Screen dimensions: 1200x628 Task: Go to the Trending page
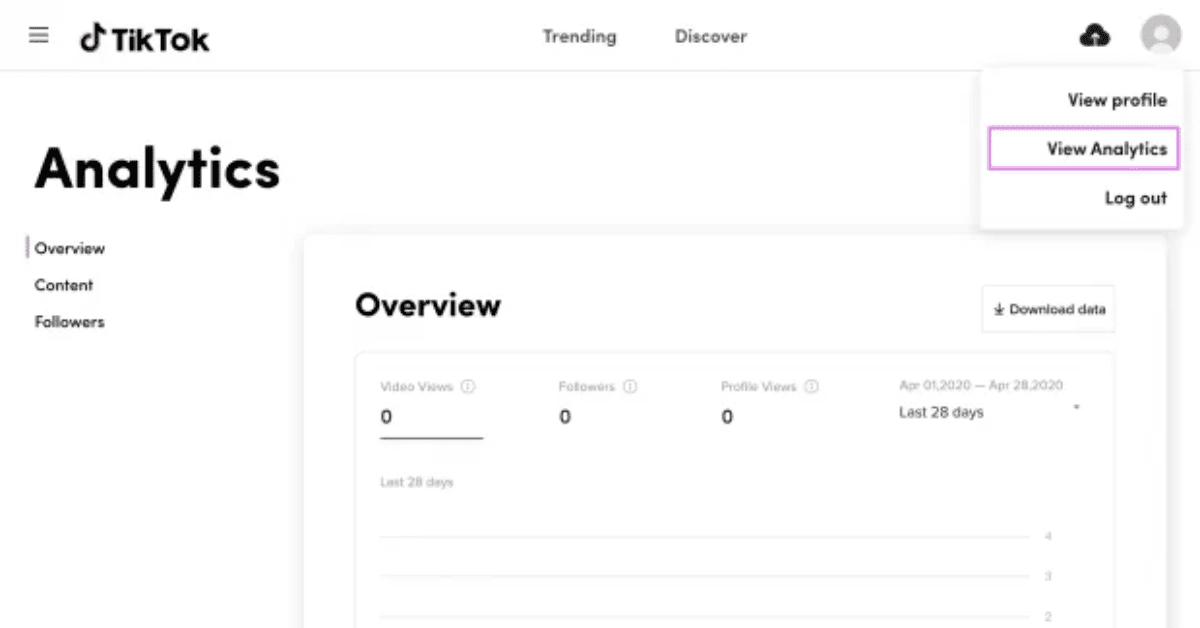[579, 36]
